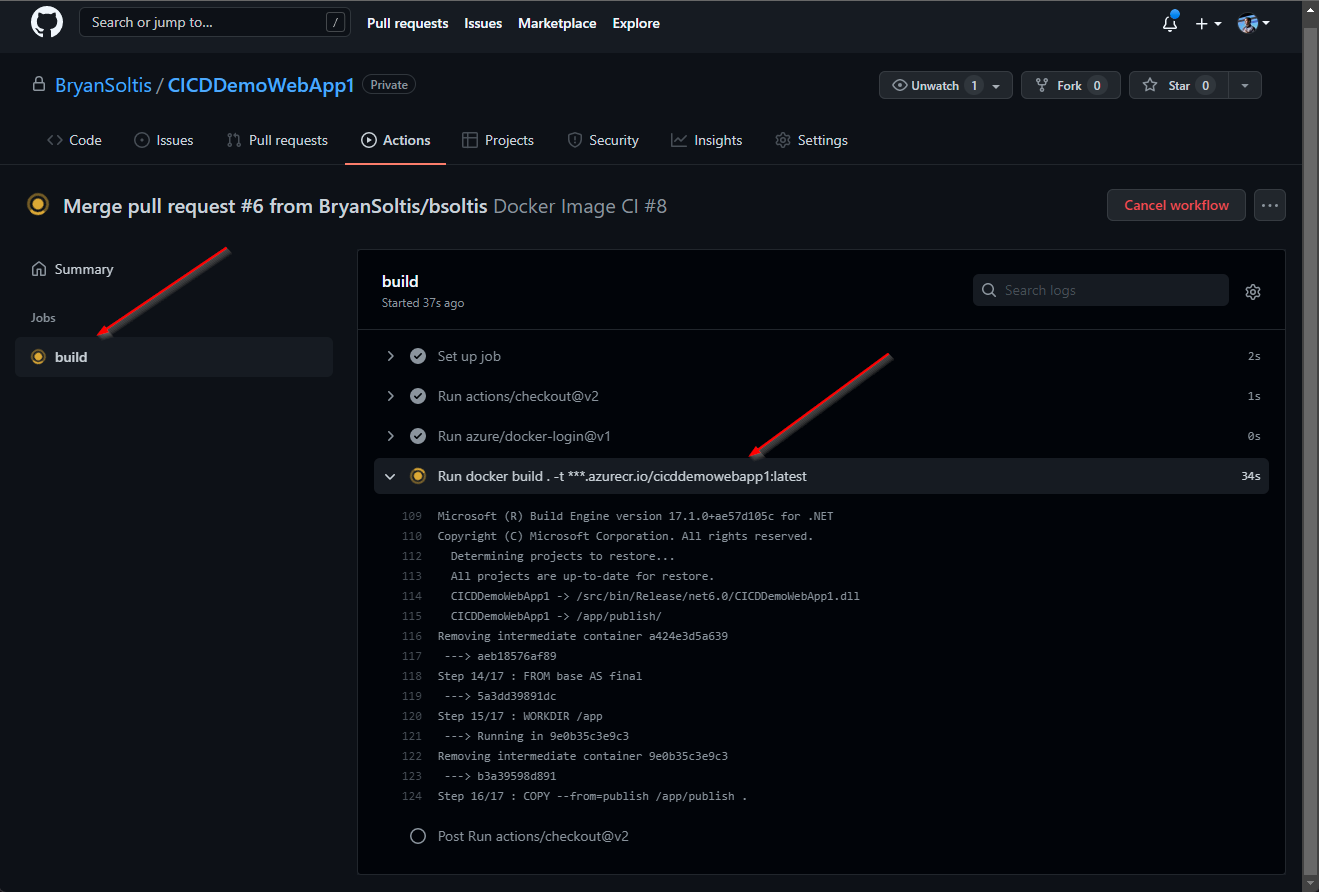Click the GitHub logo icon
The height and width of the screenshot is (892, 1319).
47,22
